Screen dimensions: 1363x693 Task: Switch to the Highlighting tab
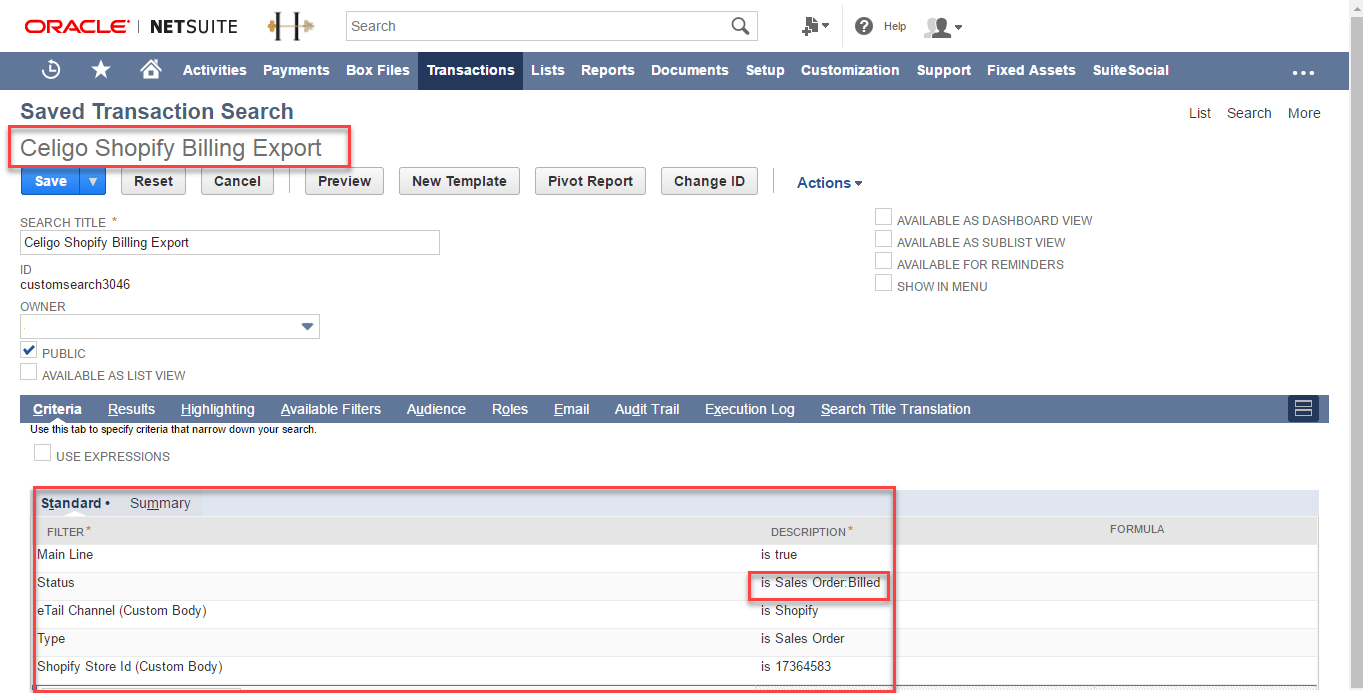[218, 409]
